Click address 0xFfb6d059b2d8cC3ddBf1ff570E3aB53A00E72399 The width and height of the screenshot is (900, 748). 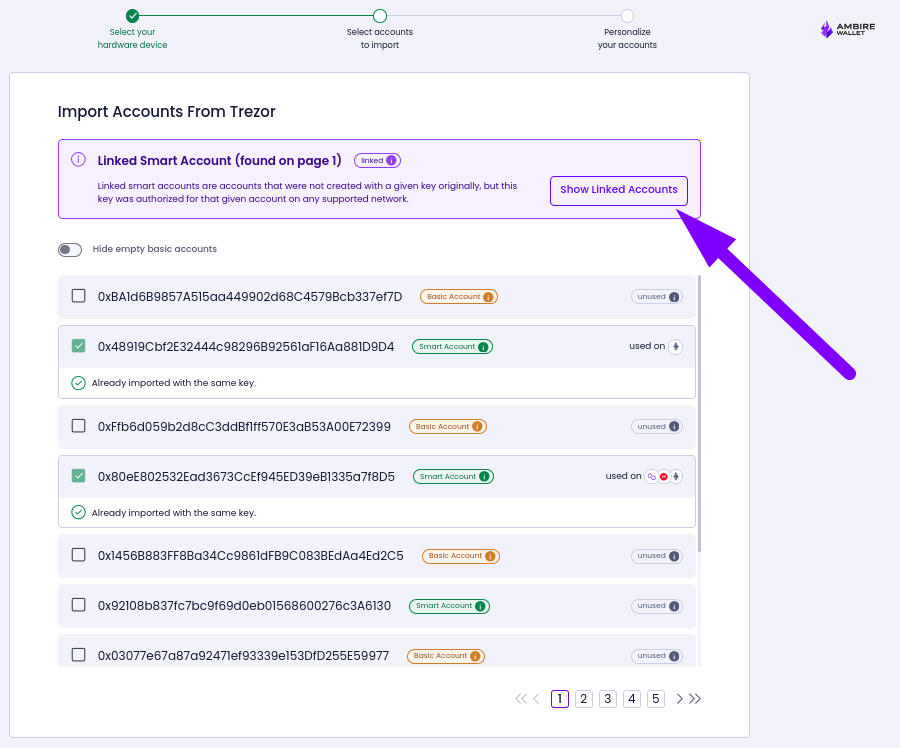point(244,427)
